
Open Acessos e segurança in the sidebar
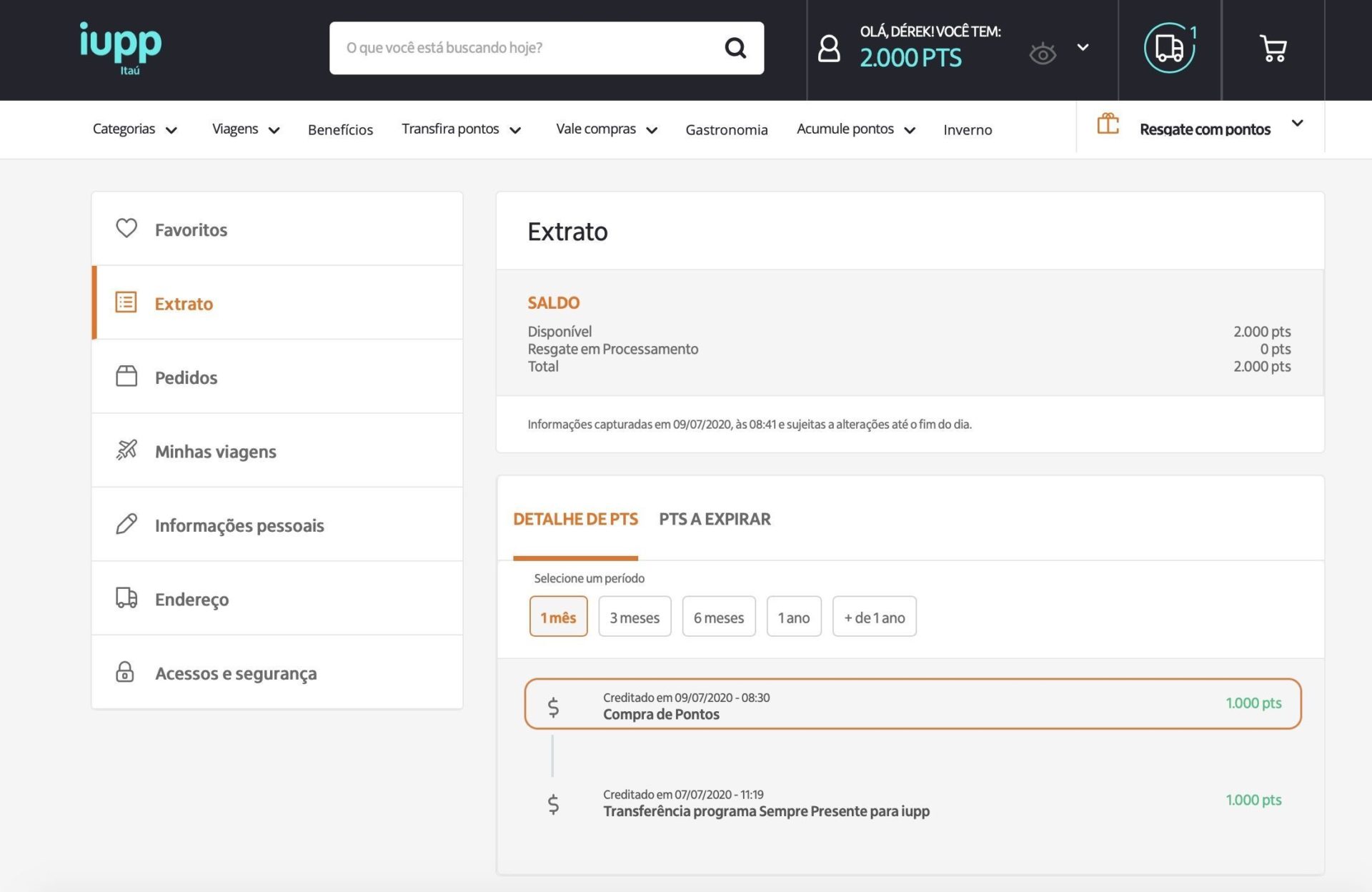(277, 673)
